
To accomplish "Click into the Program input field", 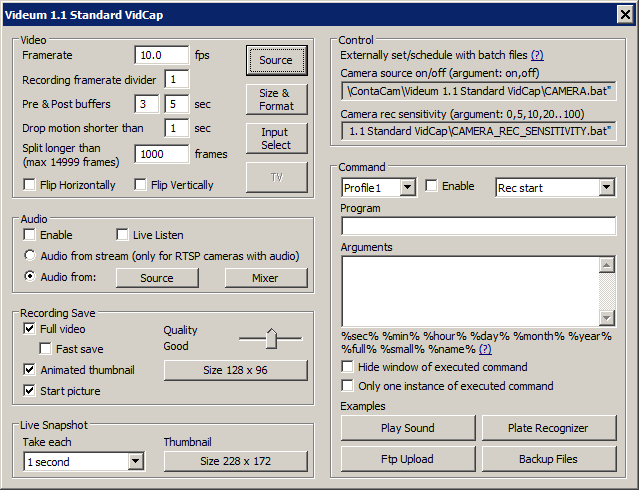I will click(x=478, y=226).
